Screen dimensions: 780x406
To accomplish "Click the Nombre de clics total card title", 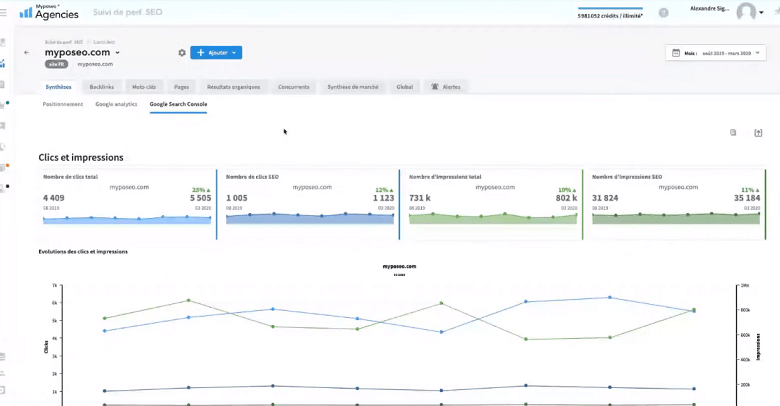I will point(70,177).
